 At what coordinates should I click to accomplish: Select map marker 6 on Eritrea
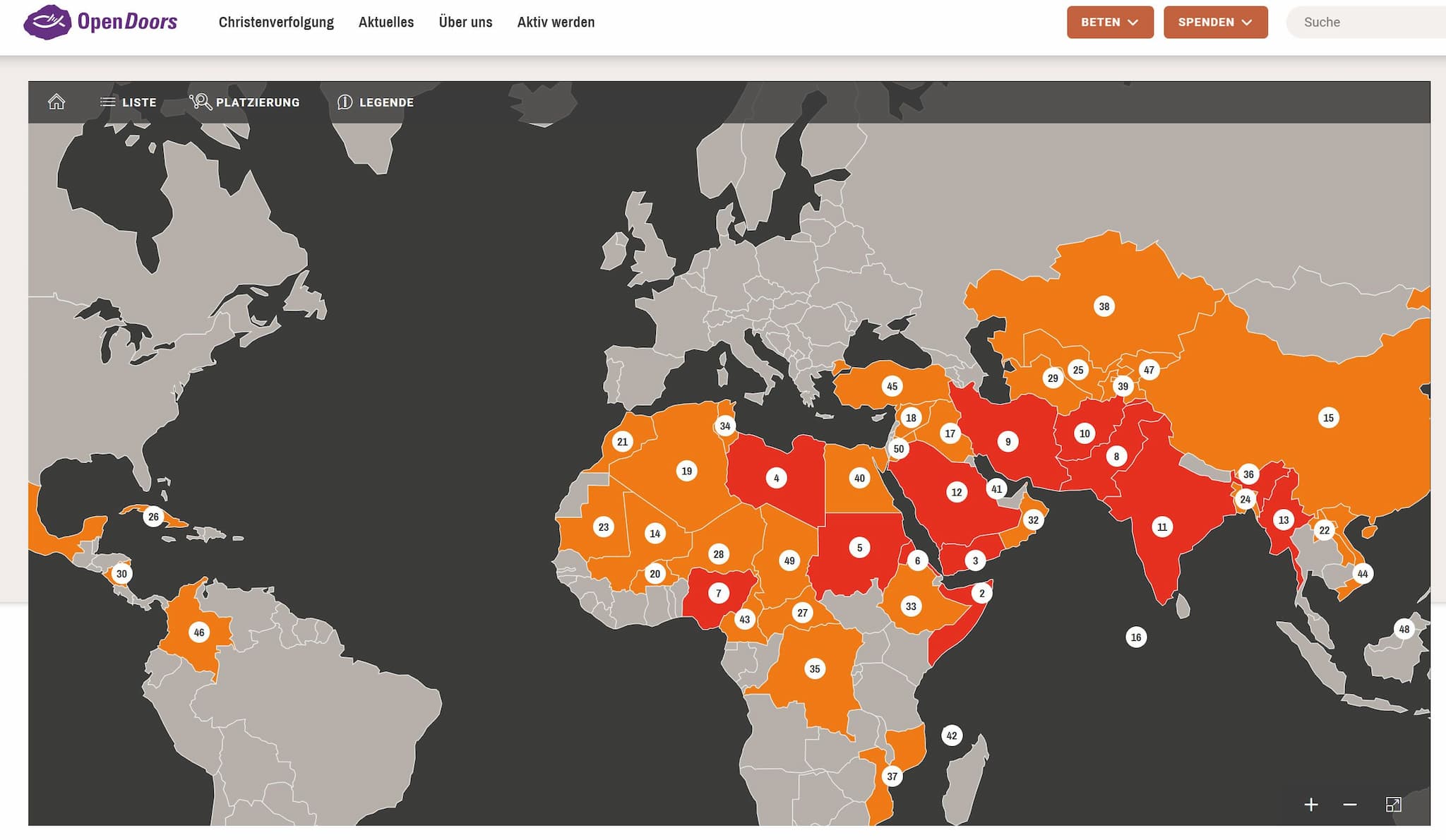click(918, 561)
